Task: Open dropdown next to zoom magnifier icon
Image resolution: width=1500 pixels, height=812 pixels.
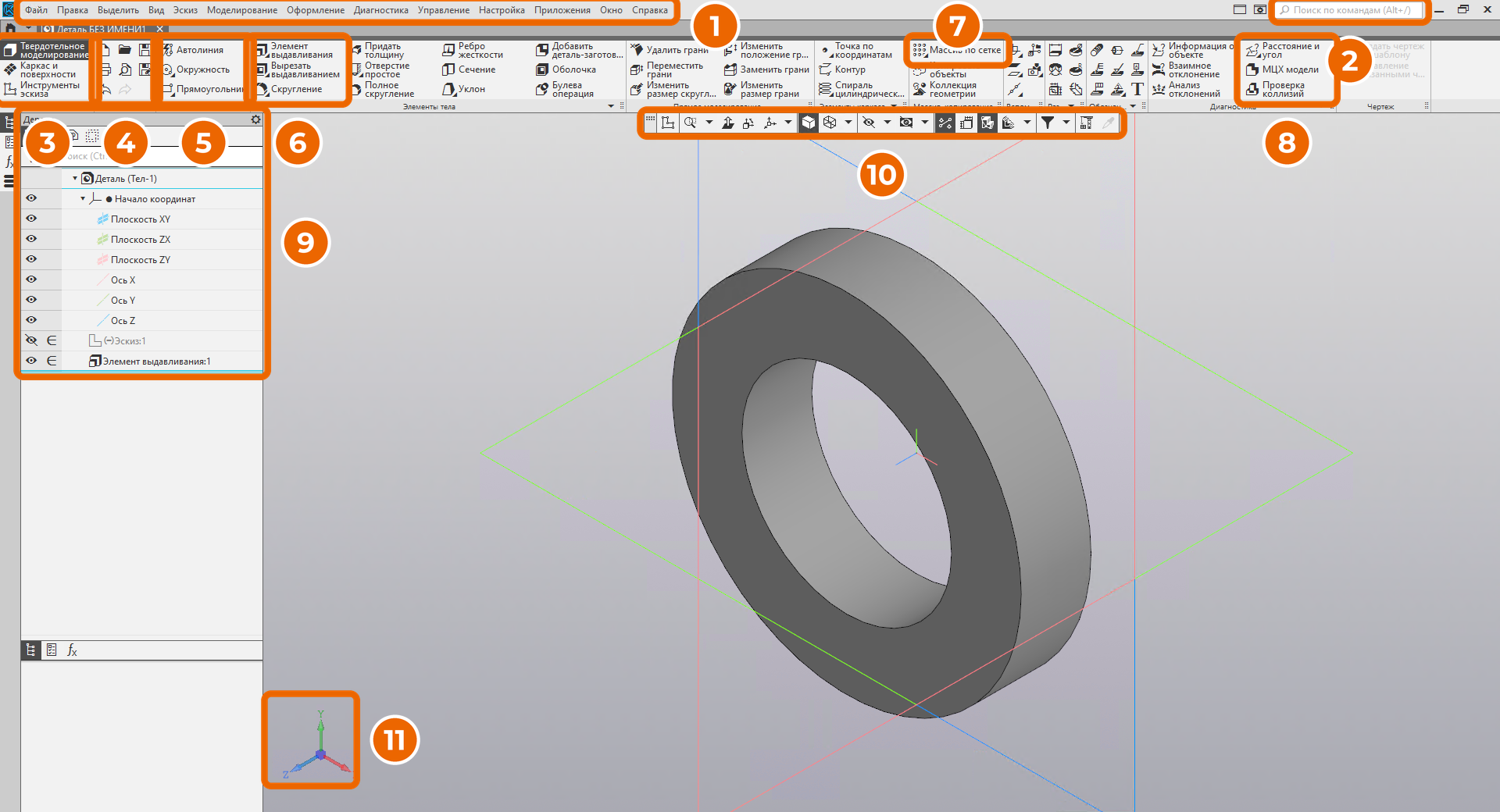Action: 709,123
